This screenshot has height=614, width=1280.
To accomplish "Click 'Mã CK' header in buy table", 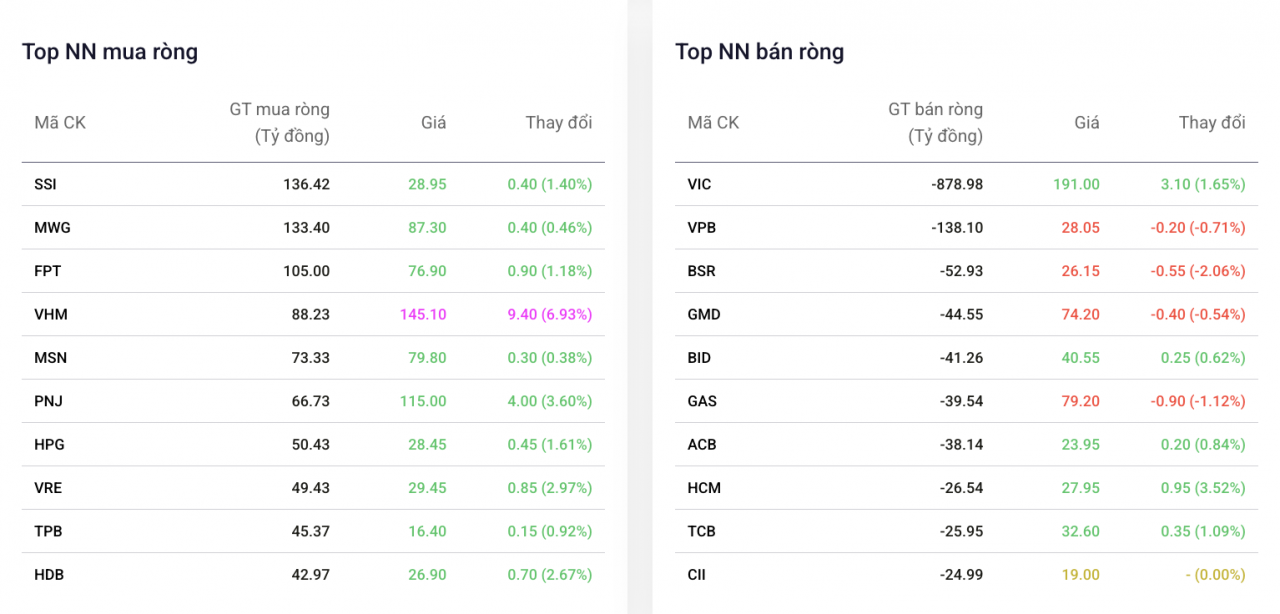I will click(x=60, y=123).
